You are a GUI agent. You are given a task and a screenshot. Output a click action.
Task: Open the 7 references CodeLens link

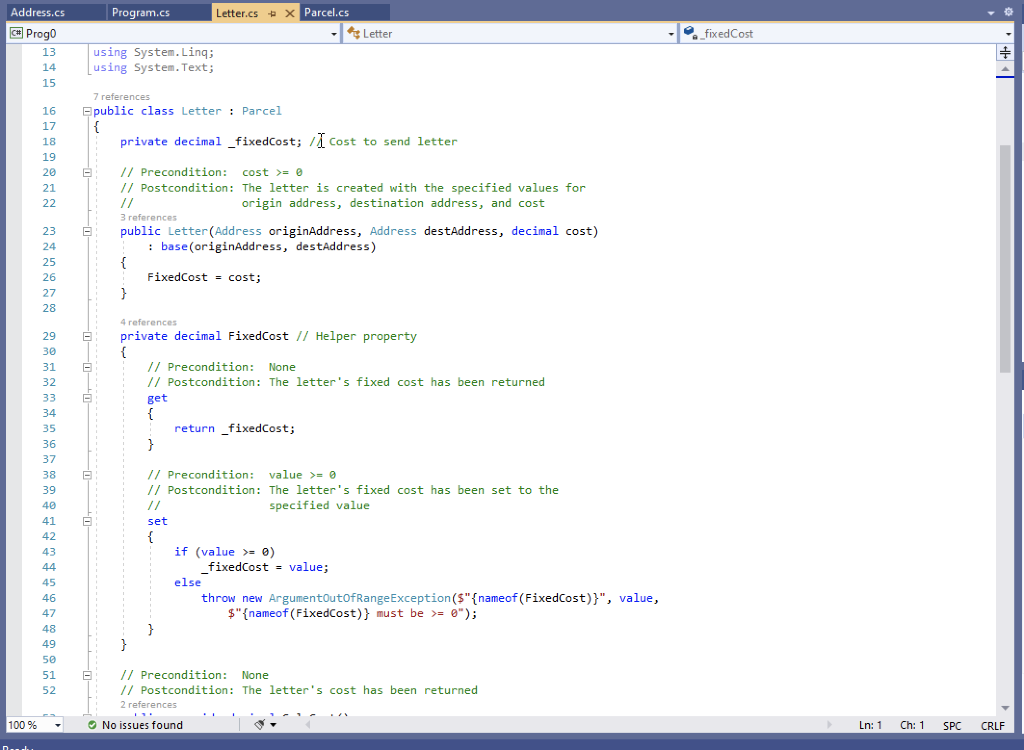[x=121, y=97]
